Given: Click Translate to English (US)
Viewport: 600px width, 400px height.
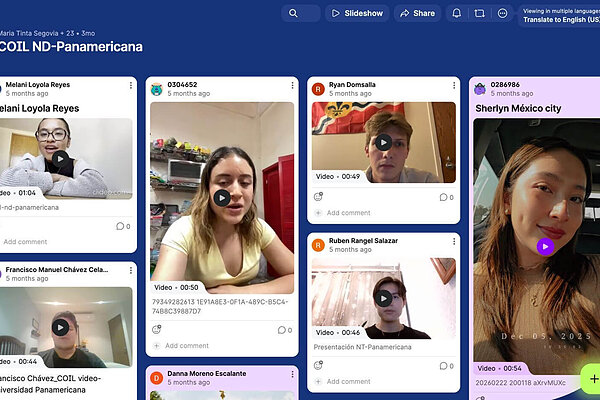Looking at the screenshot, I should (561, 20).
